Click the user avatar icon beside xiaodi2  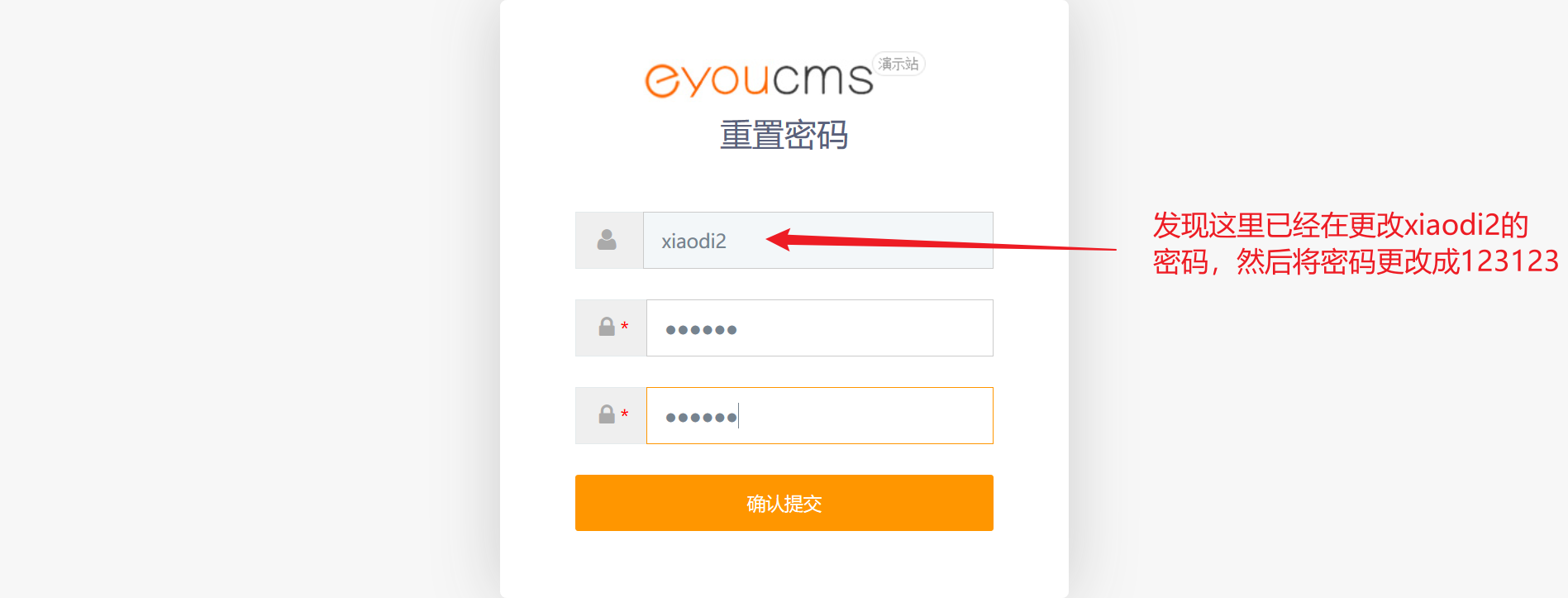pos(607,240)
